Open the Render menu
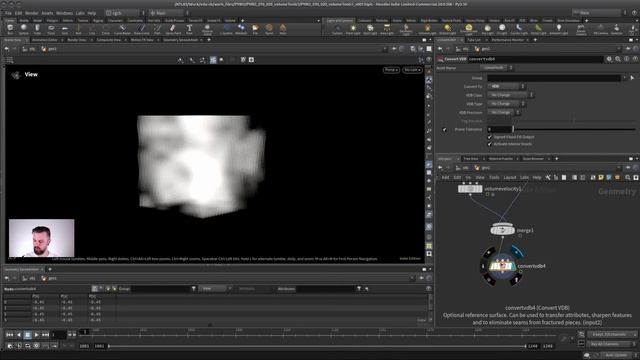 pos(32,13)
